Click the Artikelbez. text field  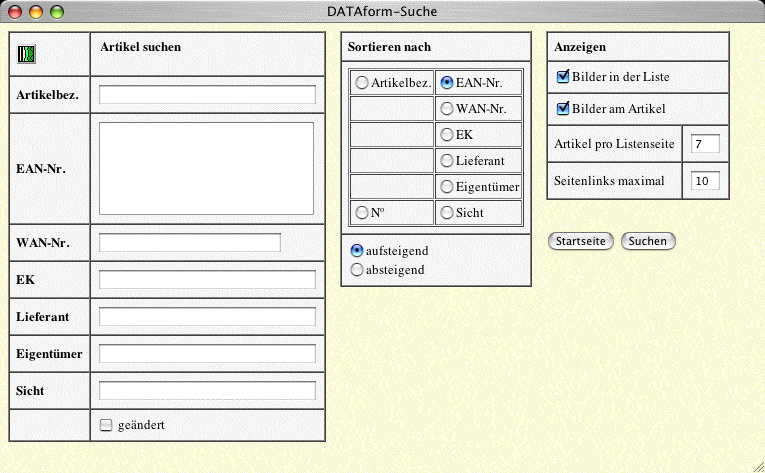click(207, 95)
